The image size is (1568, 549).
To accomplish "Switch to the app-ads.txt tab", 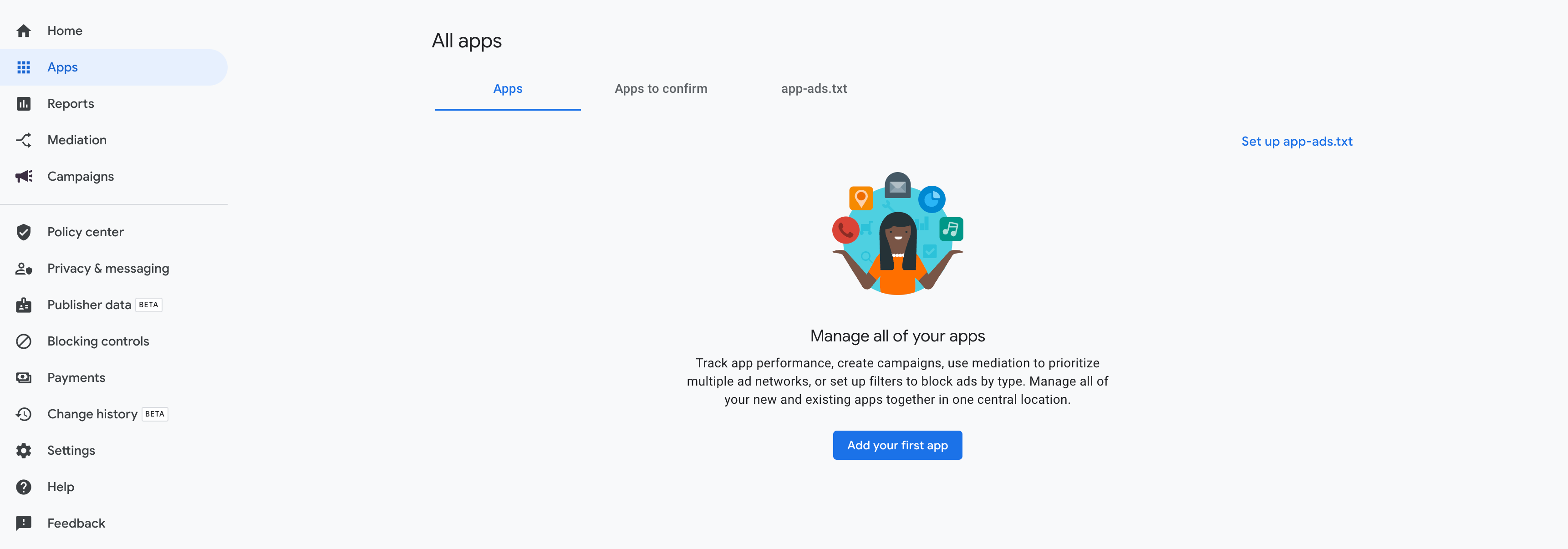I will (x=814, y=89).
